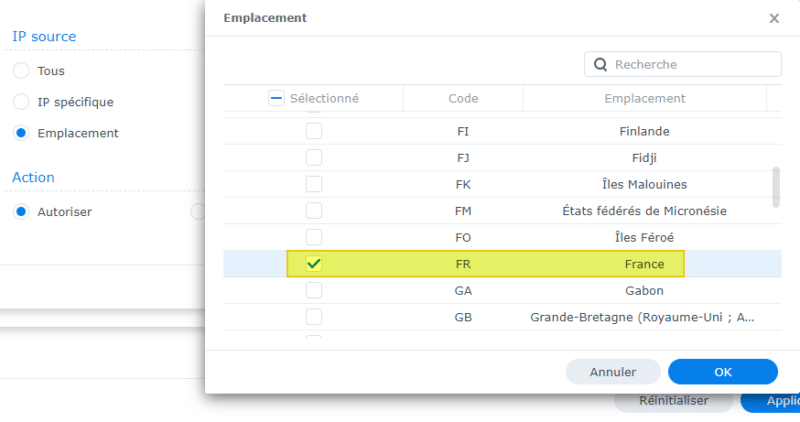Select the Emplacement radio button
This screenshot has width=800, height=422.
point(21,133)
